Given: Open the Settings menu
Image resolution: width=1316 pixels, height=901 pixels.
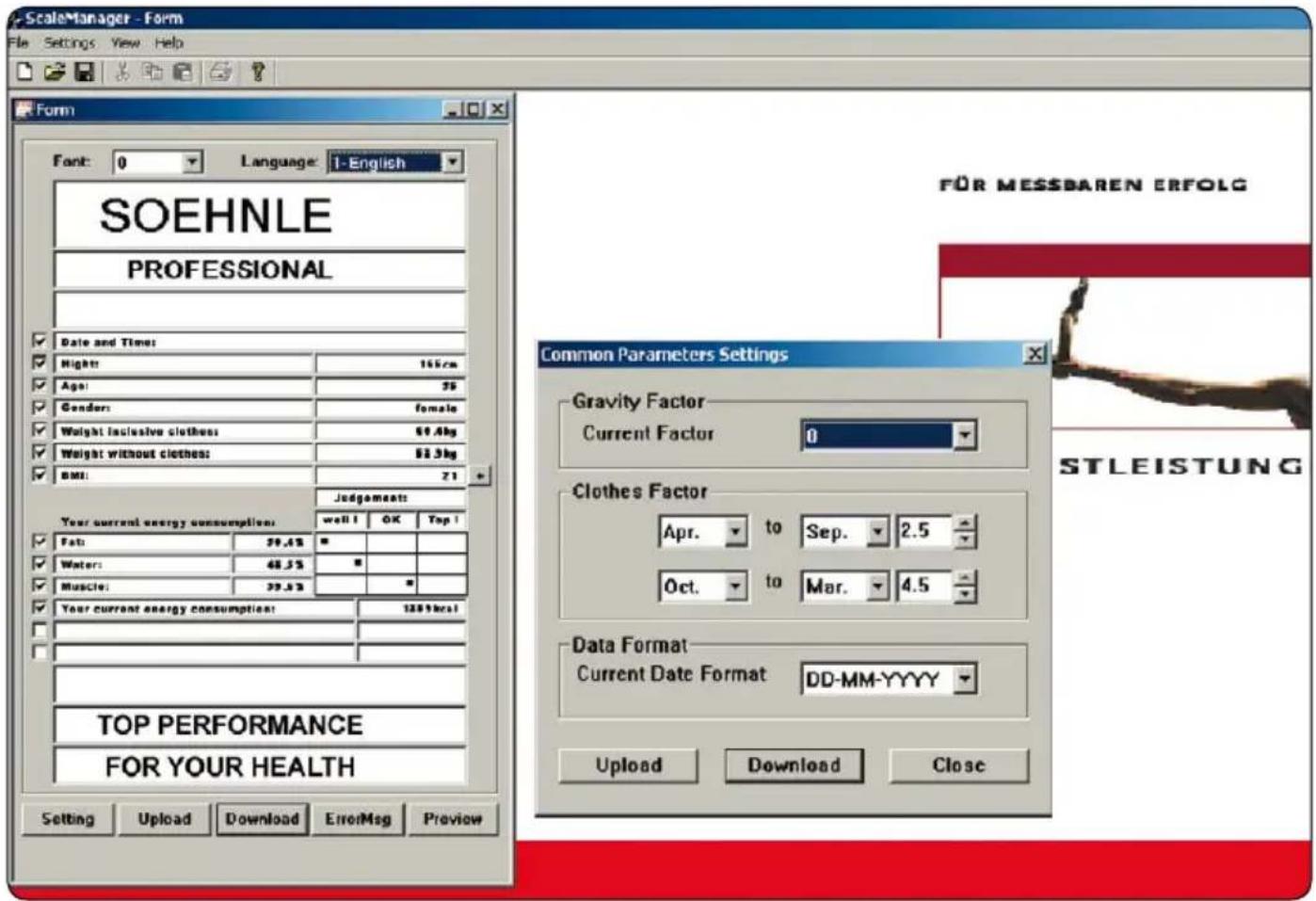Looking at the screenshot, I should 69,42.
